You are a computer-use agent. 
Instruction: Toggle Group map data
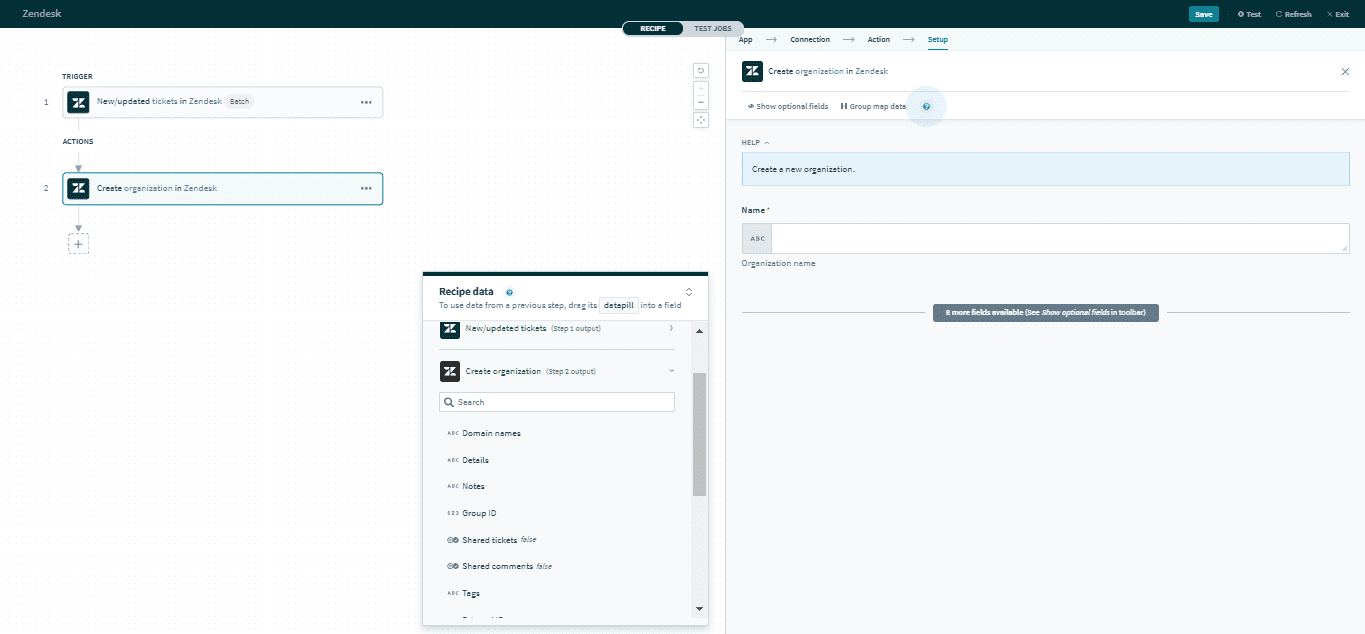point(872,105)
